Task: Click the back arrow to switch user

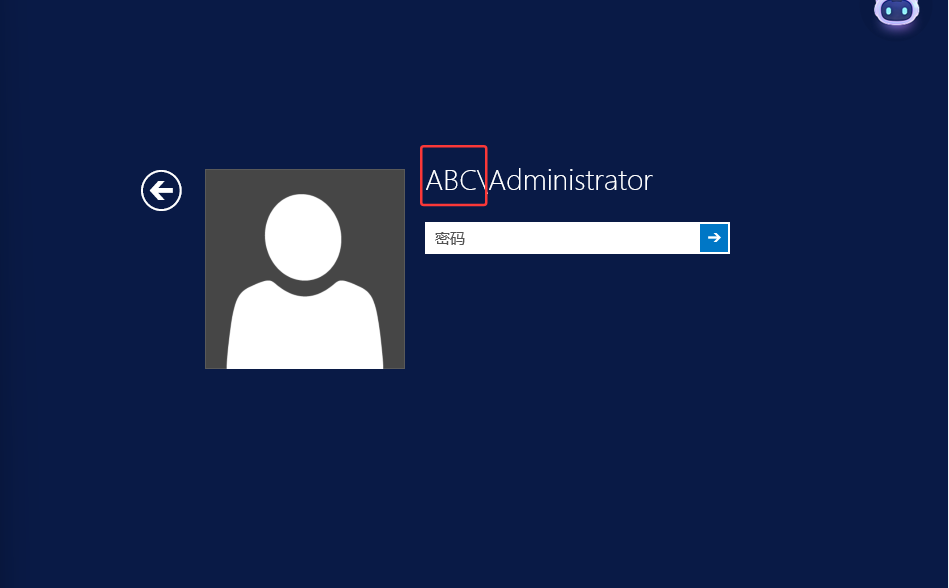Action: pyautogui.click(x=161, y=191)
